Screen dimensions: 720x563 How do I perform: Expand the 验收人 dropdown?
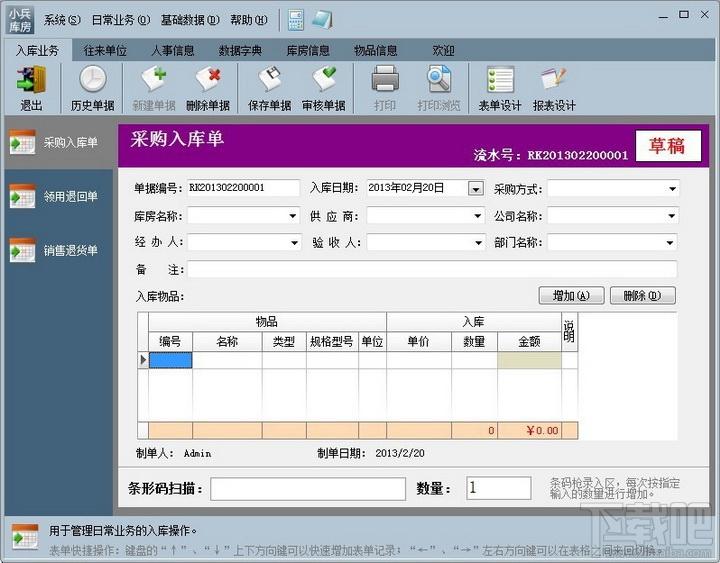[478, 242]
